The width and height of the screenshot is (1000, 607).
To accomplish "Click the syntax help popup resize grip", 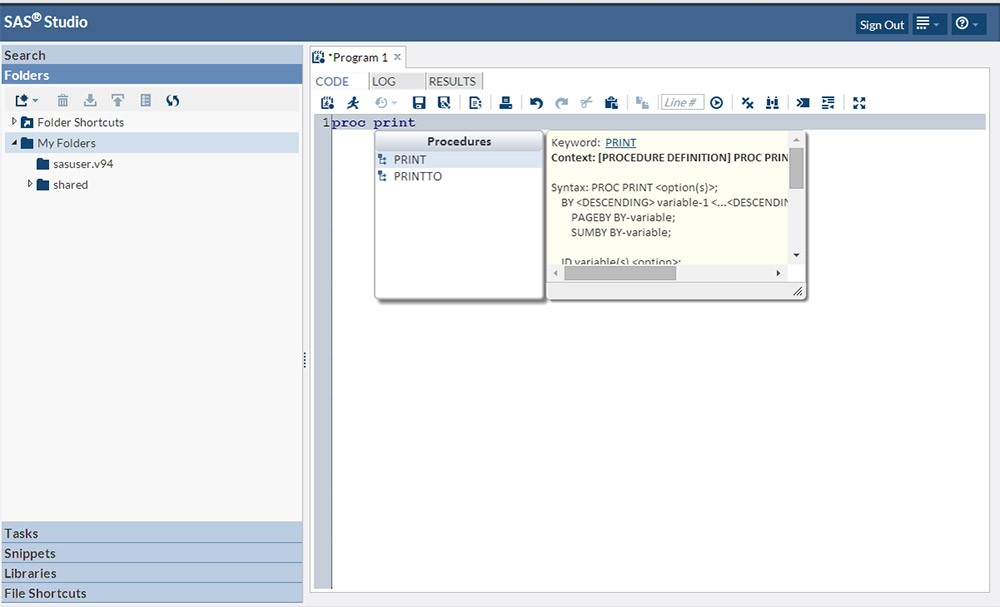I will [x=797, y=291].
